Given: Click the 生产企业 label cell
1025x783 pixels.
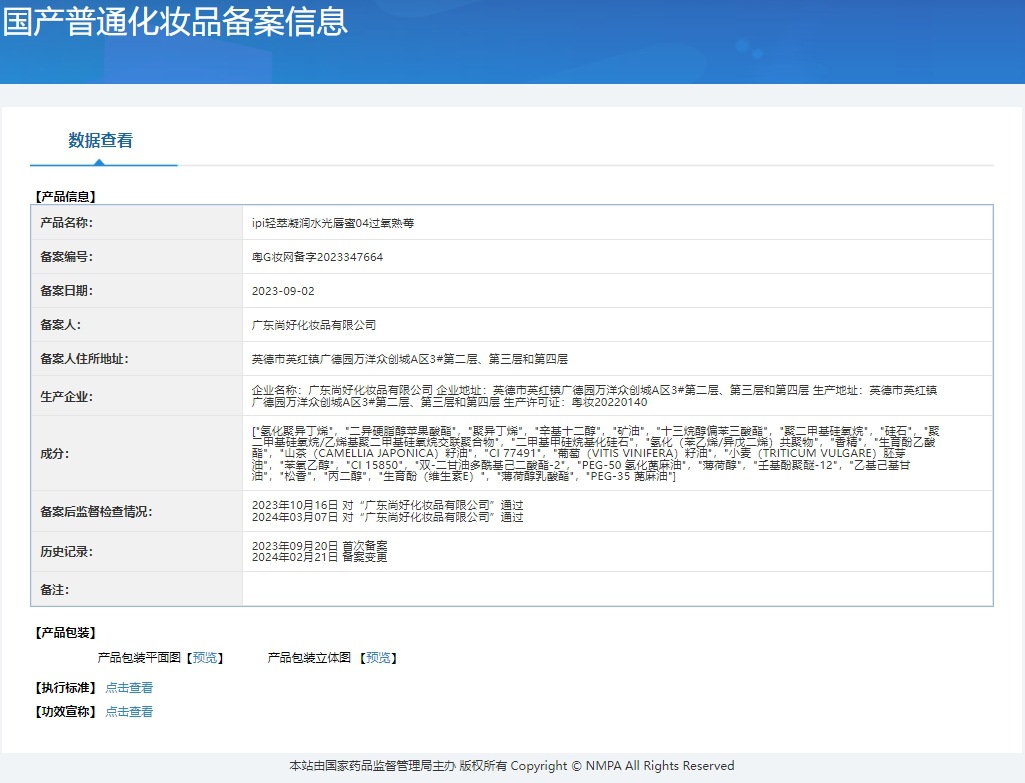Looking at the screenshot, I should tap(137, 396).
